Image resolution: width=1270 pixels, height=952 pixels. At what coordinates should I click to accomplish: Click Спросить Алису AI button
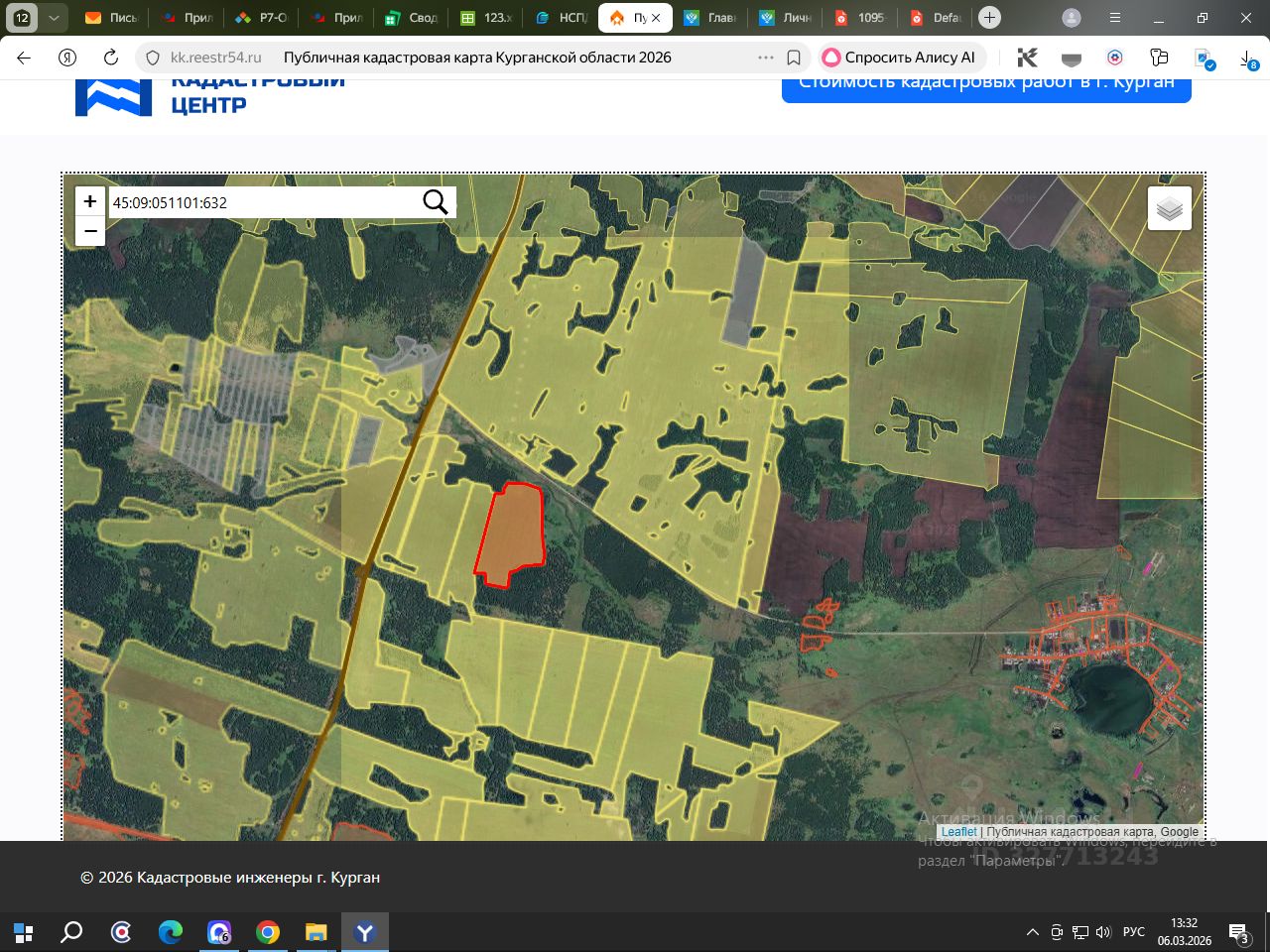[900, 58]
